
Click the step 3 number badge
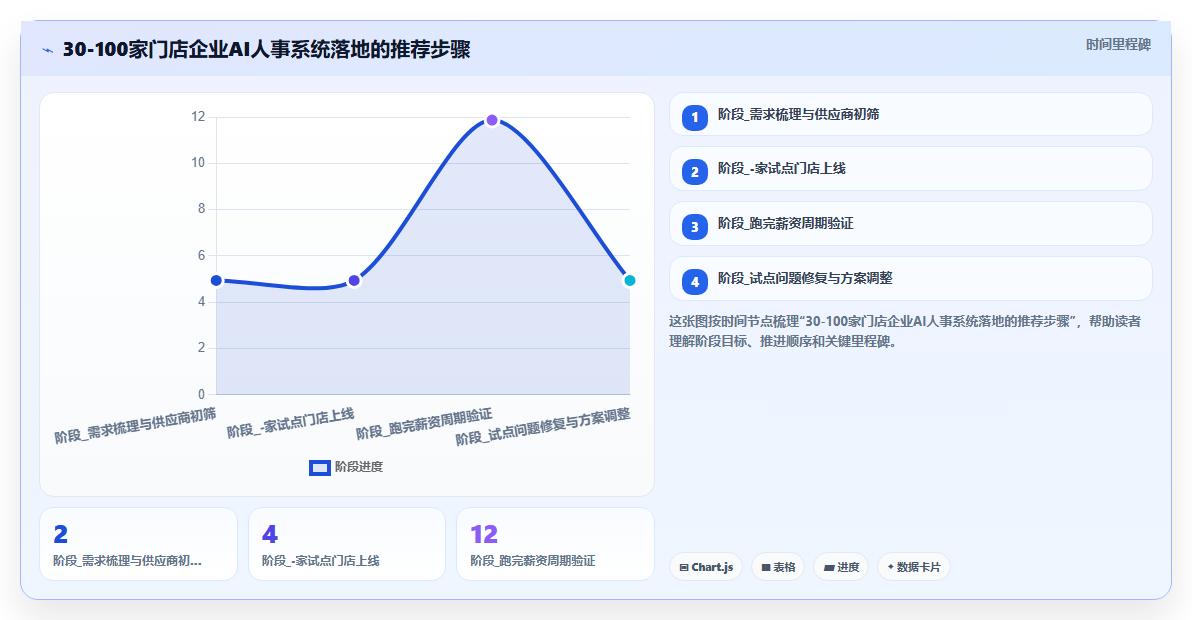pos(695,227)
